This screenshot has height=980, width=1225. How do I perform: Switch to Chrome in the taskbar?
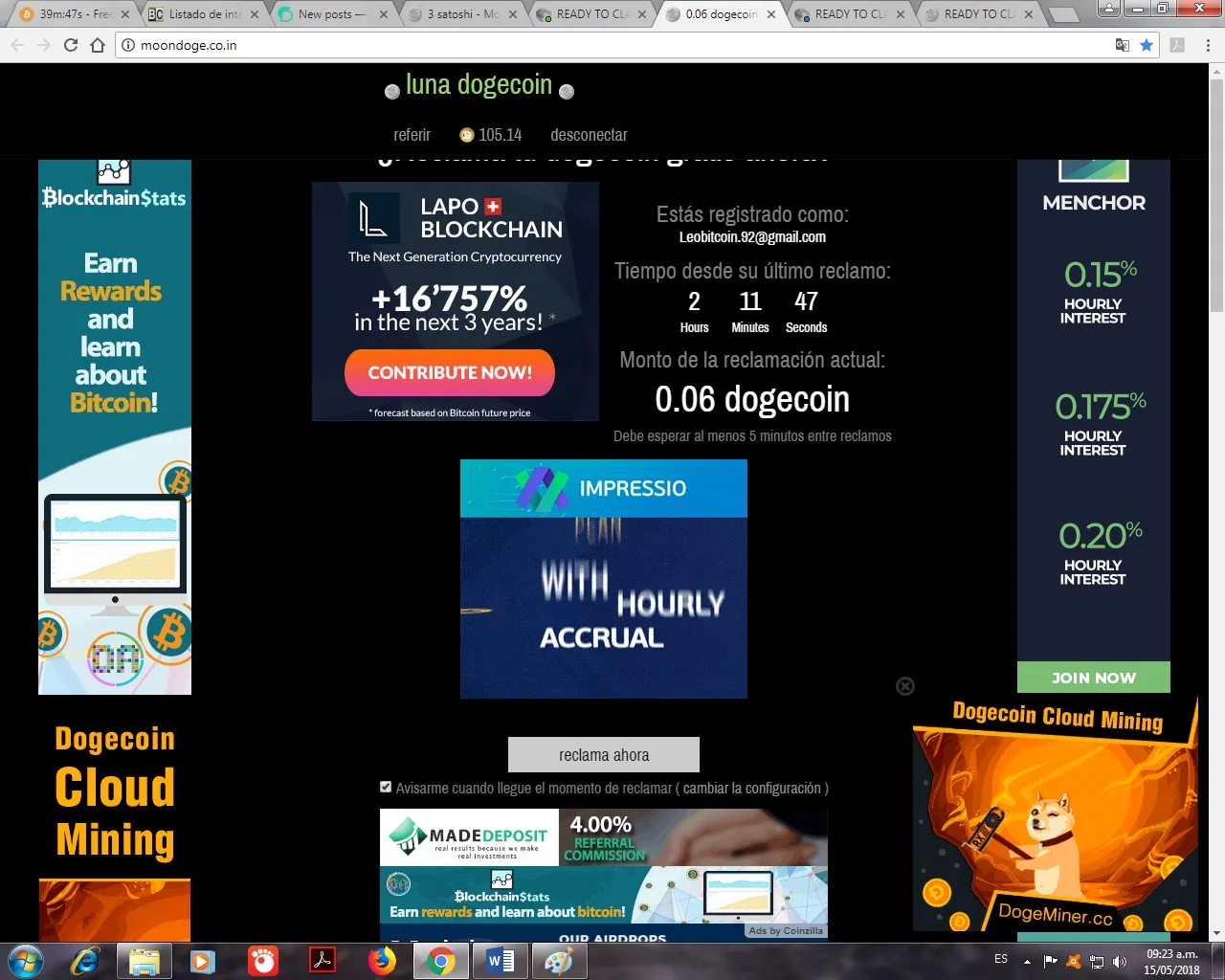point(440,961)
